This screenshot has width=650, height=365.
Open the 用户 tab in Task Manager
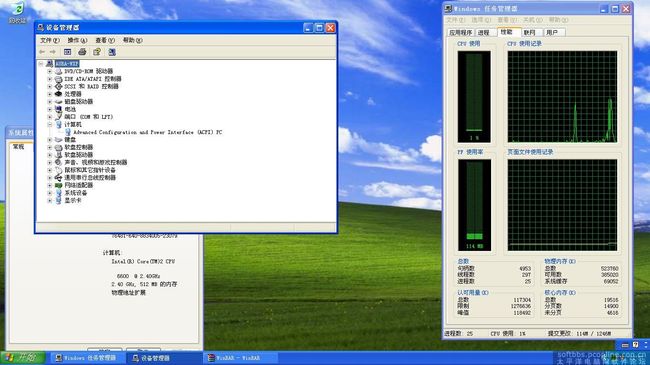pos(552,32)
